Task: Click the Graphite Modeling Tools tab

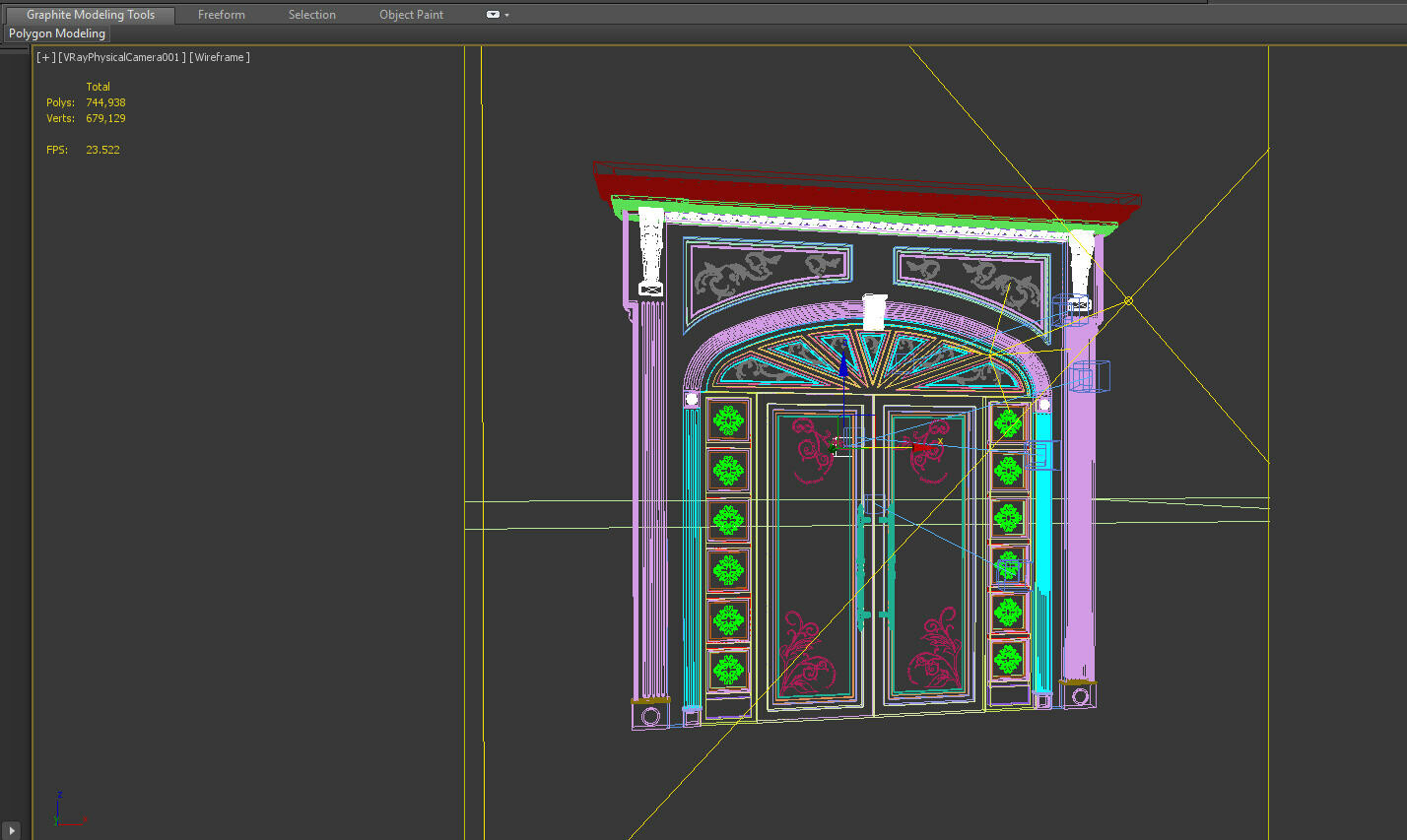Action: tap(89, 14)
